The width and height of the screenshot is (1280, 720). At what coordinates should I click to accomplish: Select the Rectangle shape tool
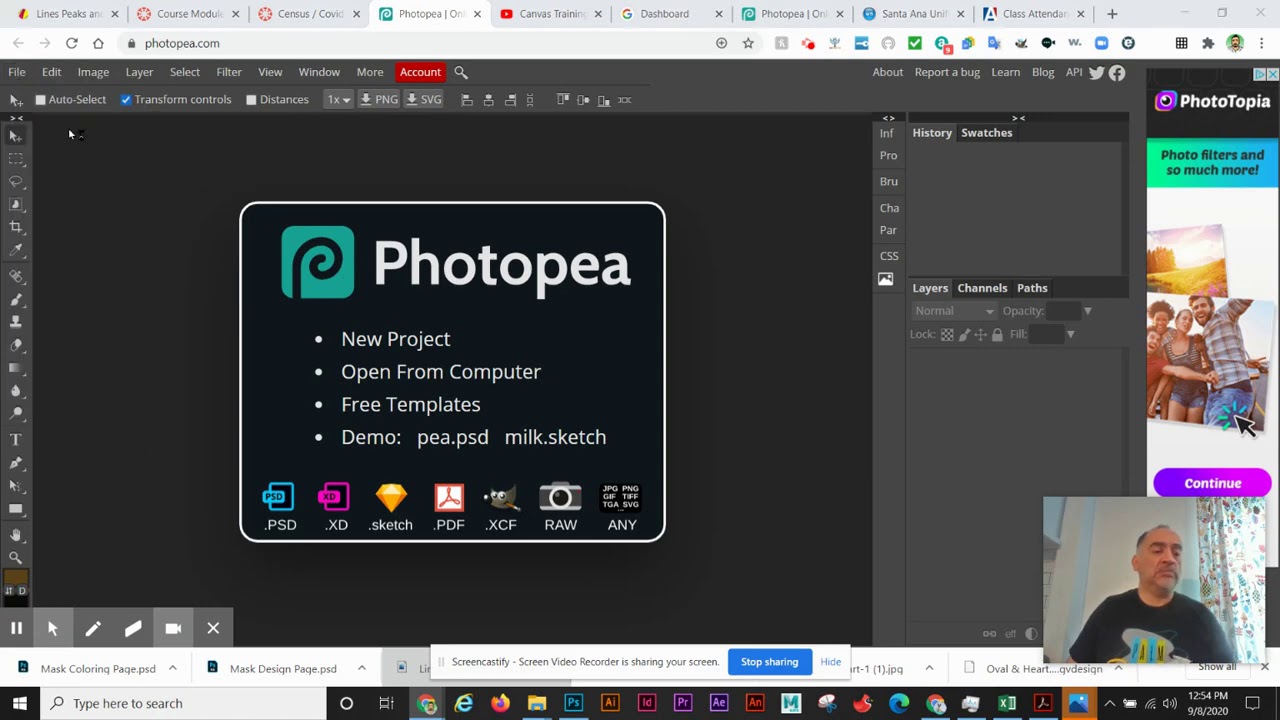[x=15, y=509]
